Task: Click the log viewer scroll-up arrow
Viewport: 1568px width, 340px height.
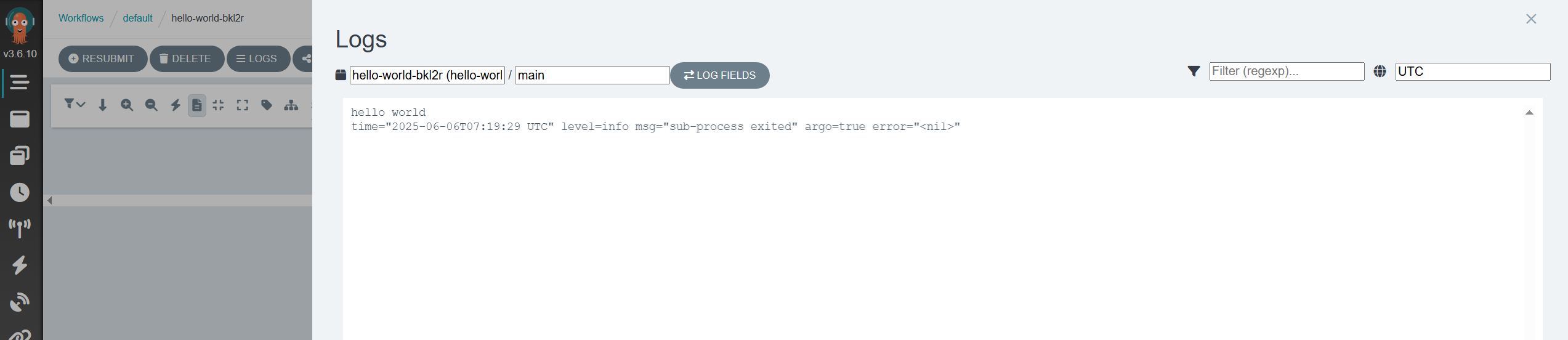Action: pos(1529,113)
